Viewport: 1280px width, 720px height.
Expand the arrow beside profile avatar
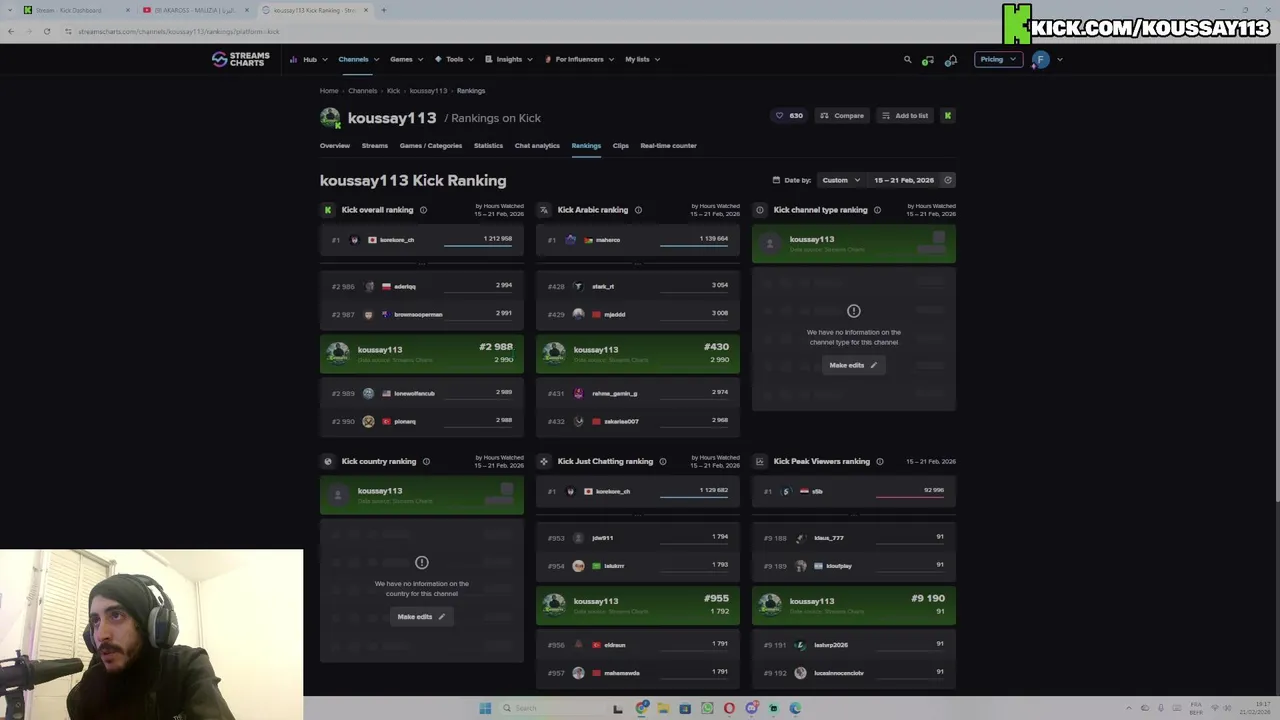point(1059,60)
